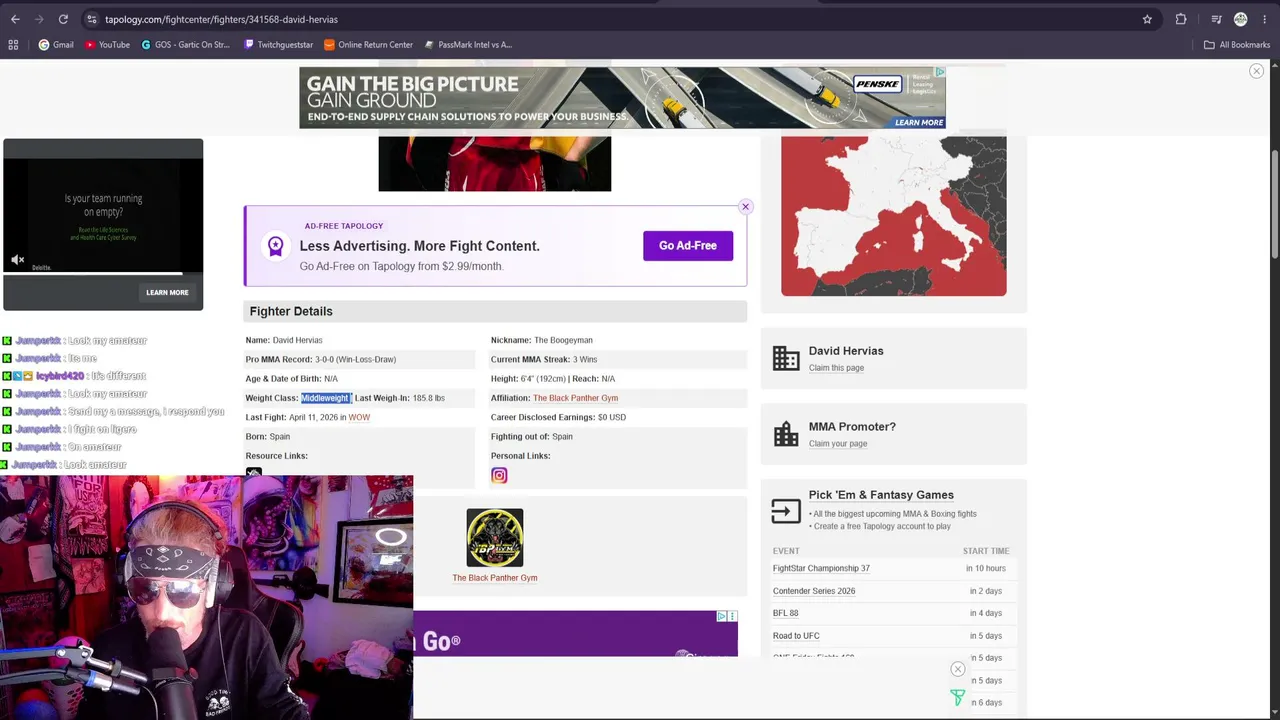Open the PassMark Intel bookmark
This screenshot has width=1280, height=720.
(x=468, y=45)
